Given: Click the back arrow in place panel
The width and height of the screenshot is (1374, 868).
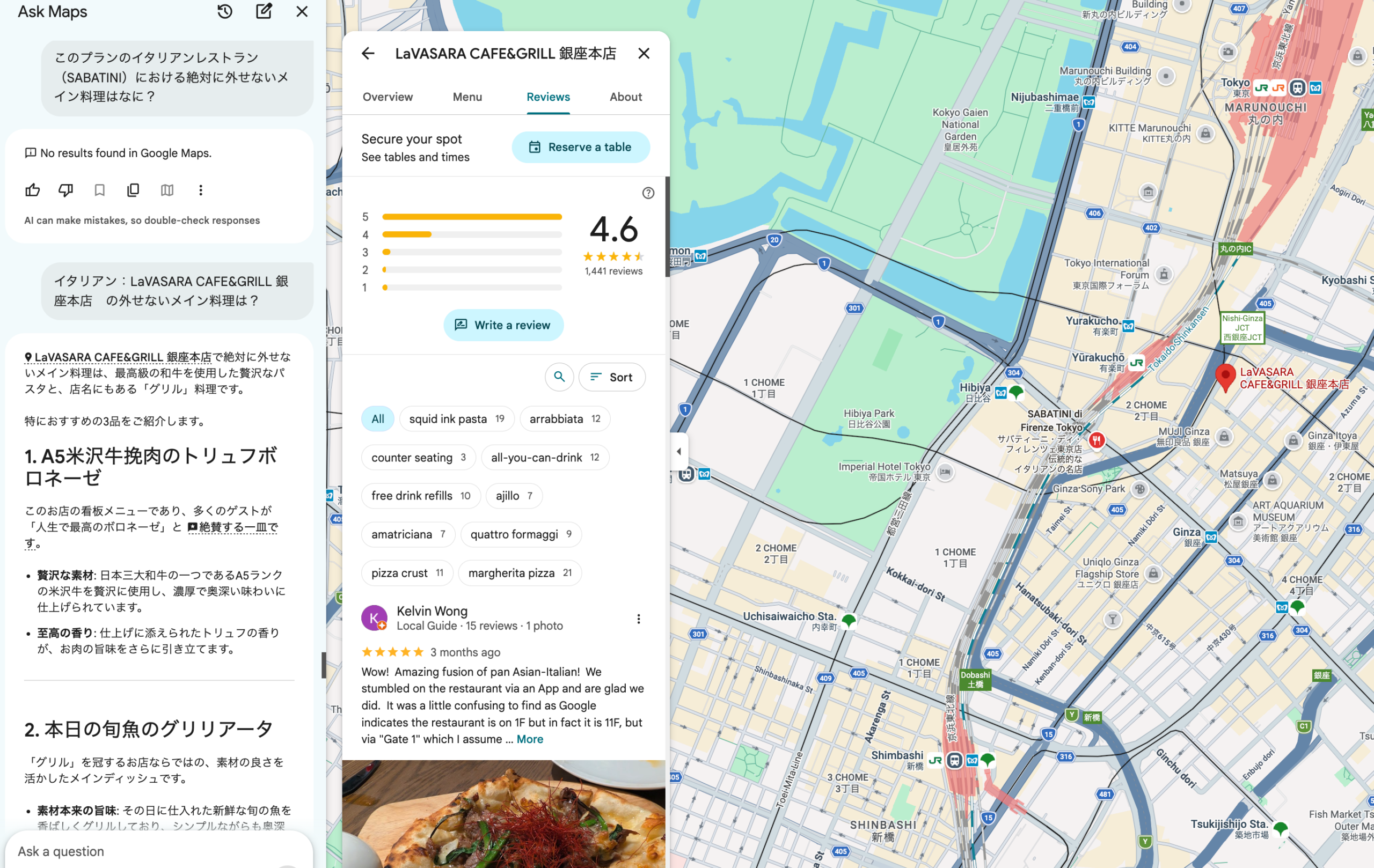Looking at the screenshot, I should (x=368, y=54).
